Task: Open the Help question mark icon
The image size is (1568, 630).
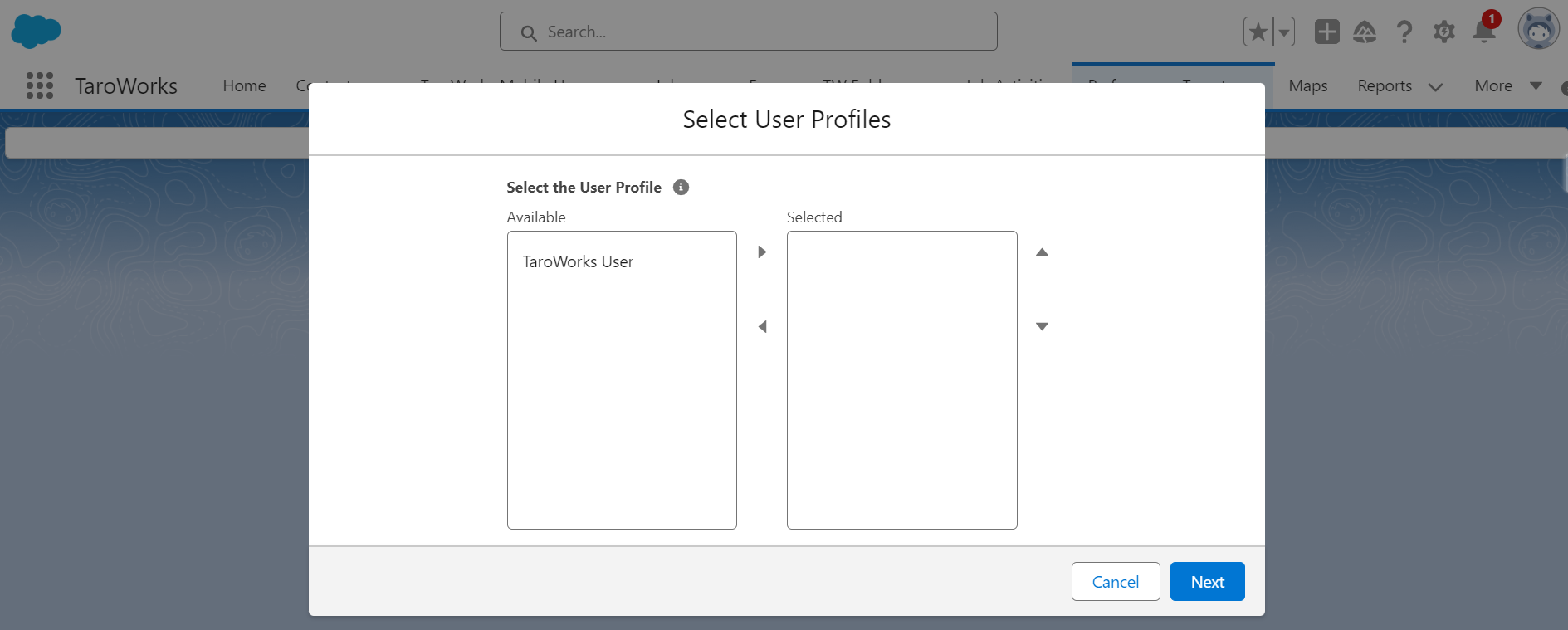Action: pos(1404,32)
